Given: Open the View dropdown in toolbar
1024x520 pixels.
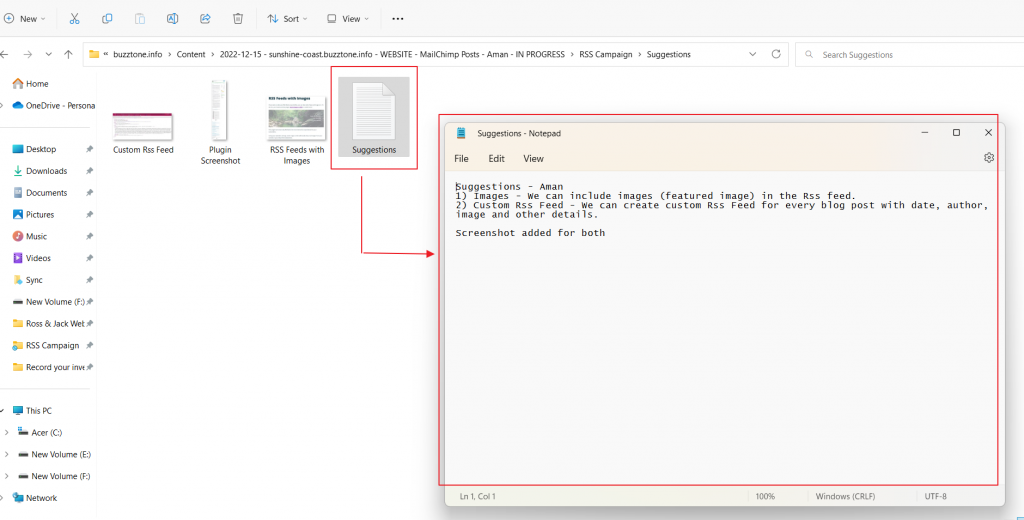Looking at the screenshot, I should 347,18.
